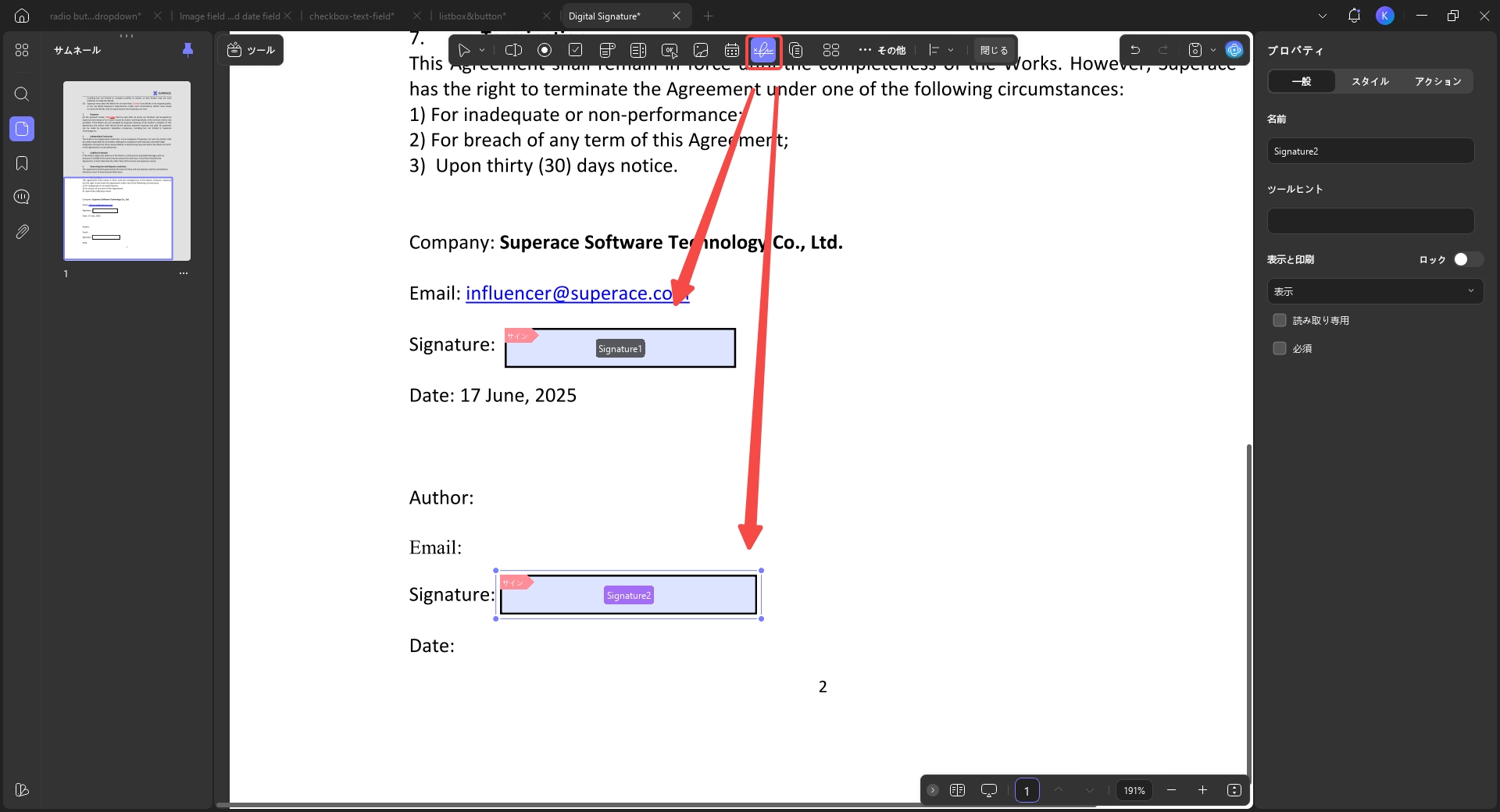
Task: Check the 必須 required checkbox
Action: tap(1280, 348)
